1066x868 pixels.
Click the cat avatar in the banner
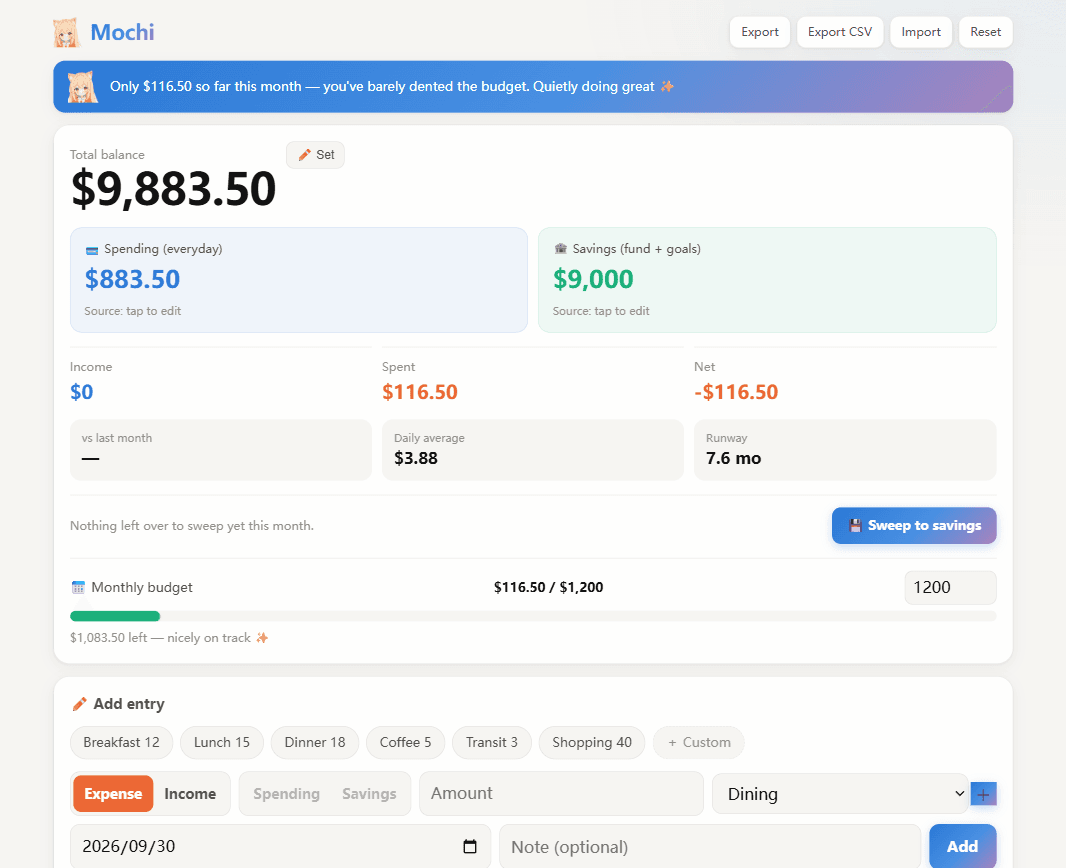(x=82, y=87)
